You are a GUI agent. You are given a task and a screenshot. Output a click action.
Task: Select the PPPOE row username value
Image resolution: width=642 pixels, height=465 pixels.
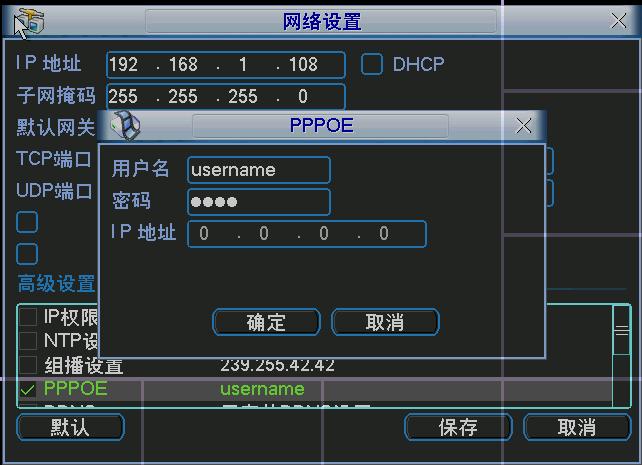coord(262,389)
